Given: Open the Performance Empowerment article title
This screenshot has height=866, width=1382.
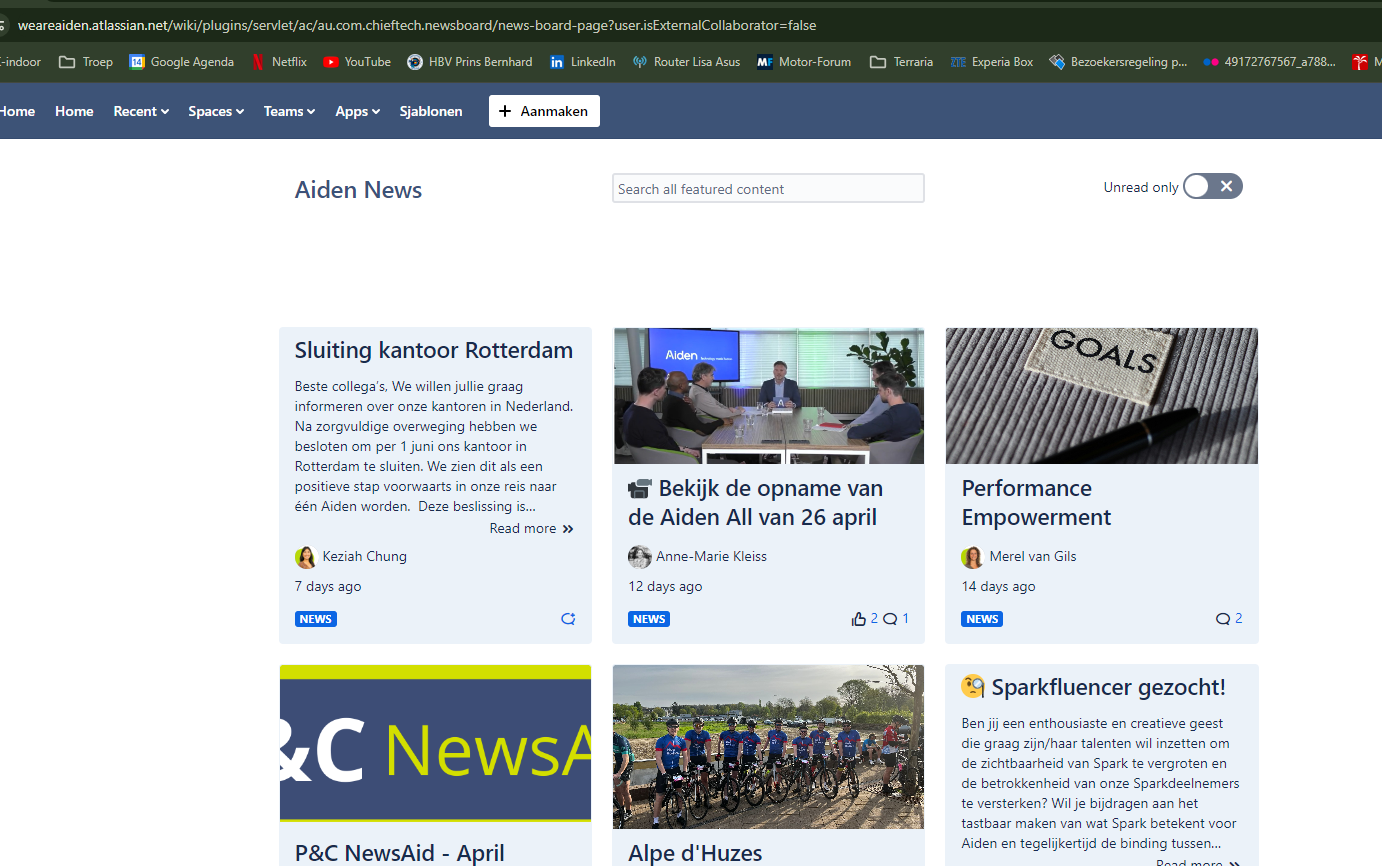Looking at the screenshot, I should (x=1036, y=503).
